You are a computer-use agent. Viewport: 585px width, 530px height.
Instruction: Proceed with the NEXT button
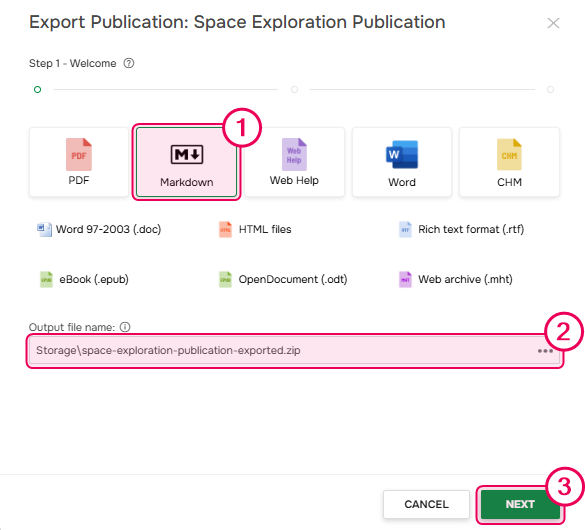(x=520, y=504)
